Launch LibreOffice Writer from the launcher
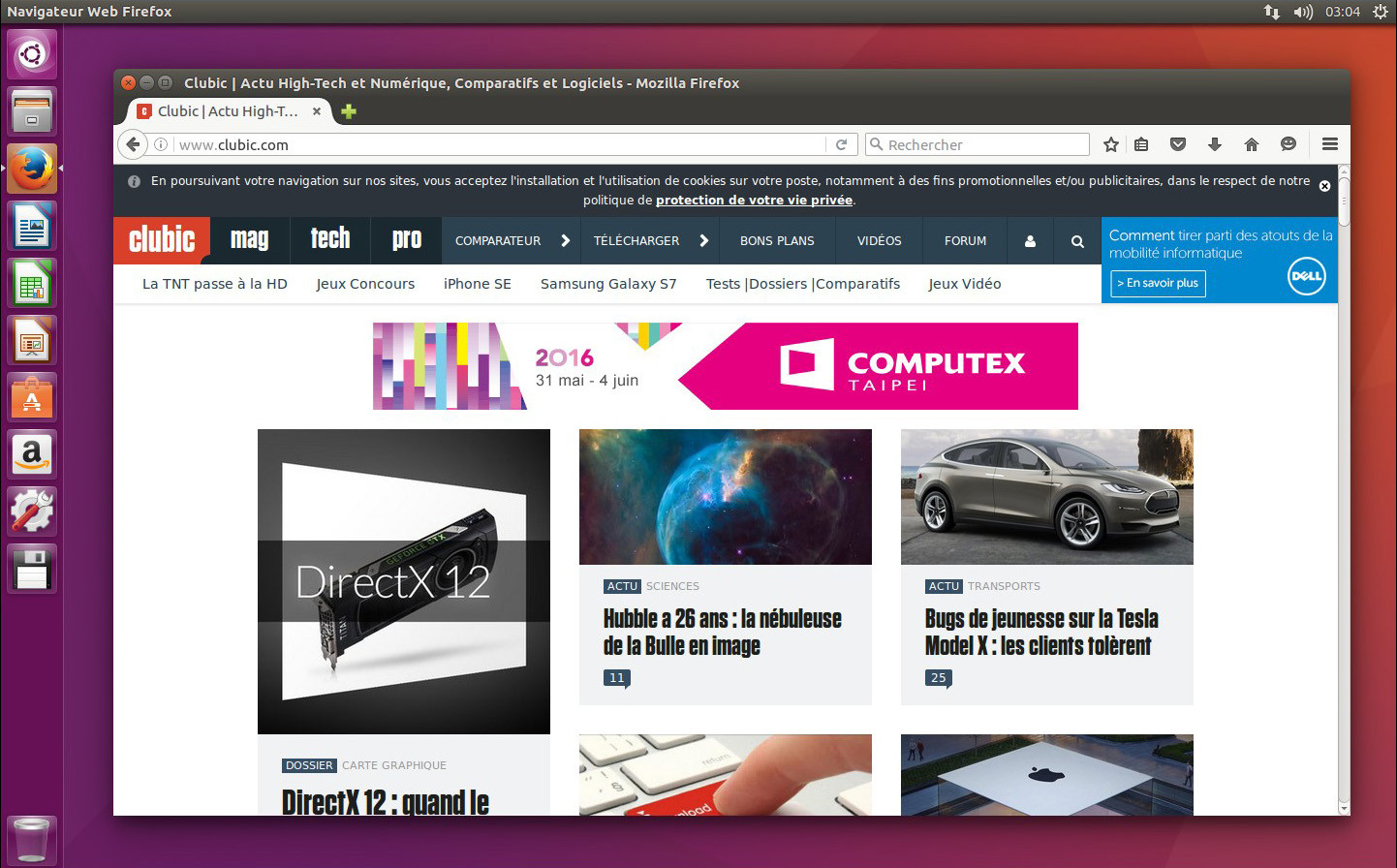 [x=32, y=227]
